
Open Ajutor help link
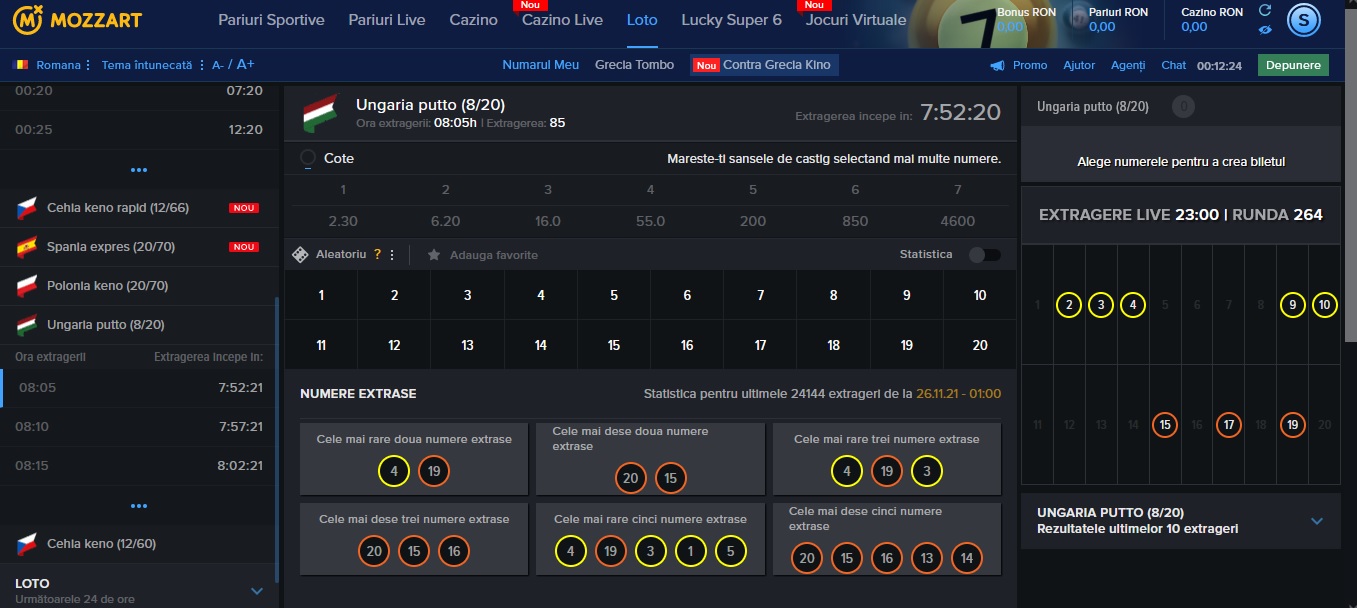coord(1079,65)
